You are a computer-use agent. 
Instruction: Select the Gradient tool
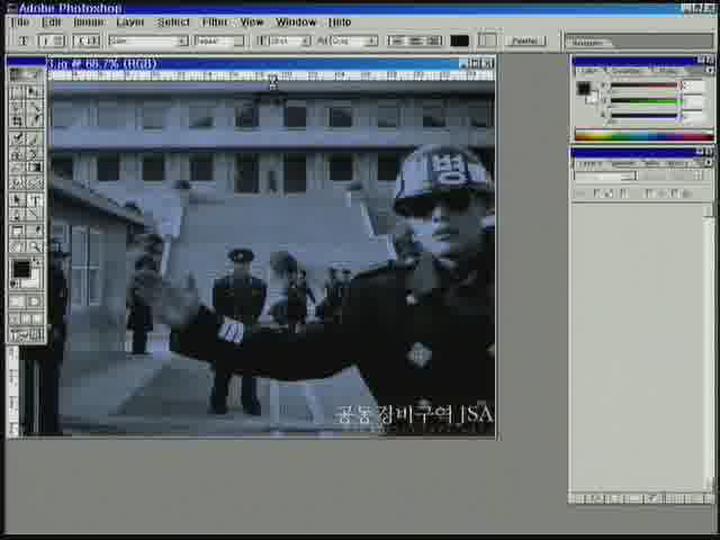click(x=34, y=168)
